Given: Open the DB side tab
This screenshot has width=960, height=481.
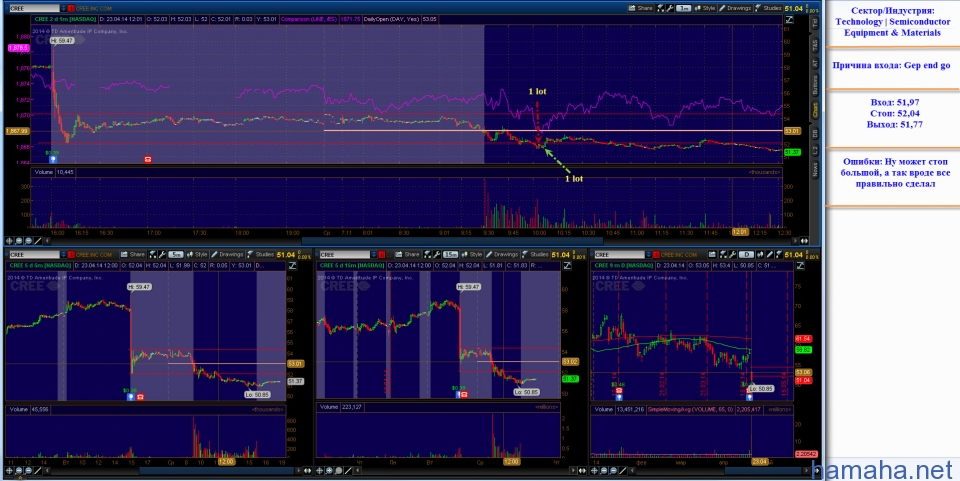Looking at the screenshot, I should coord(814,132).
